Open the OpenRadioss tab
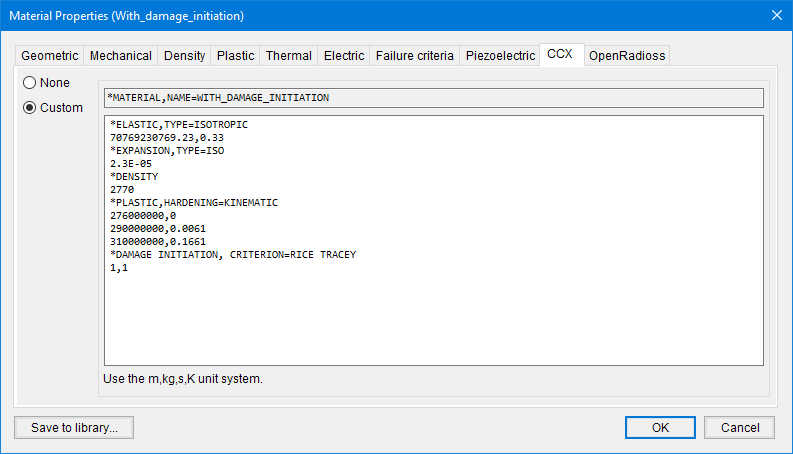The height and width of the screenshot is (454, 793). coord(626,56)
